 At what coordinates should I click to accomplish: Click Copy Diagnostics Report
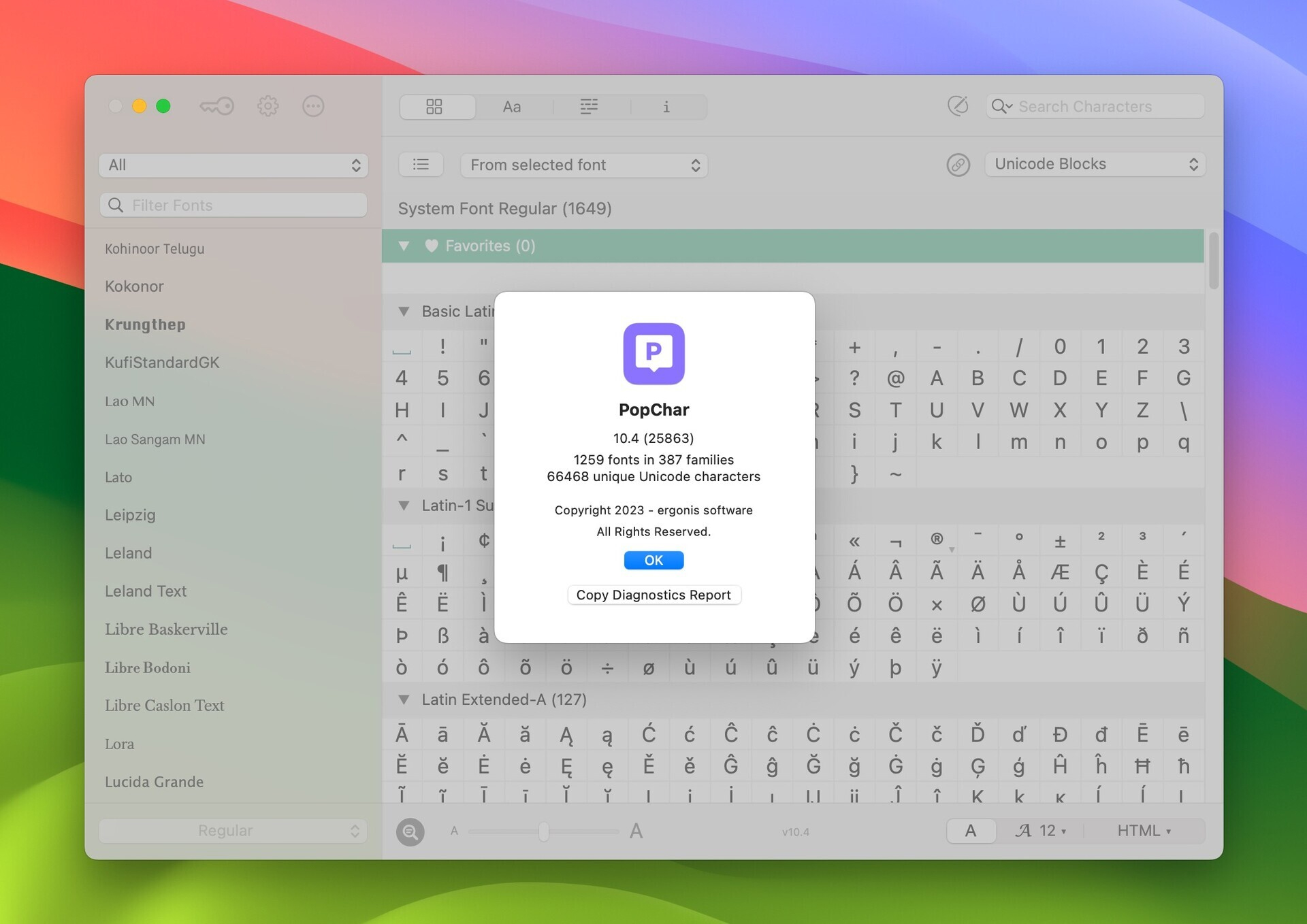click(x=653, y=595)
